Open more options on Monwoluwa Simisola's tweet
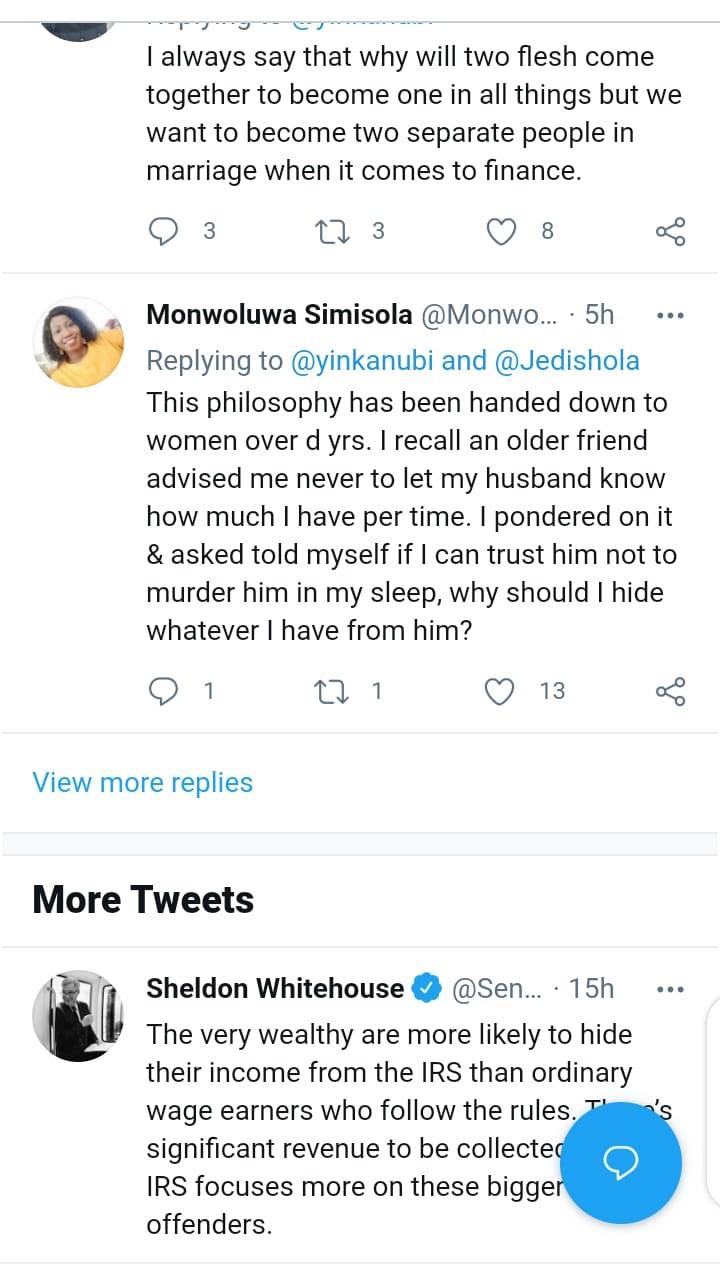The height and width of the screenshot is (1278, 720). click(669, 315)
